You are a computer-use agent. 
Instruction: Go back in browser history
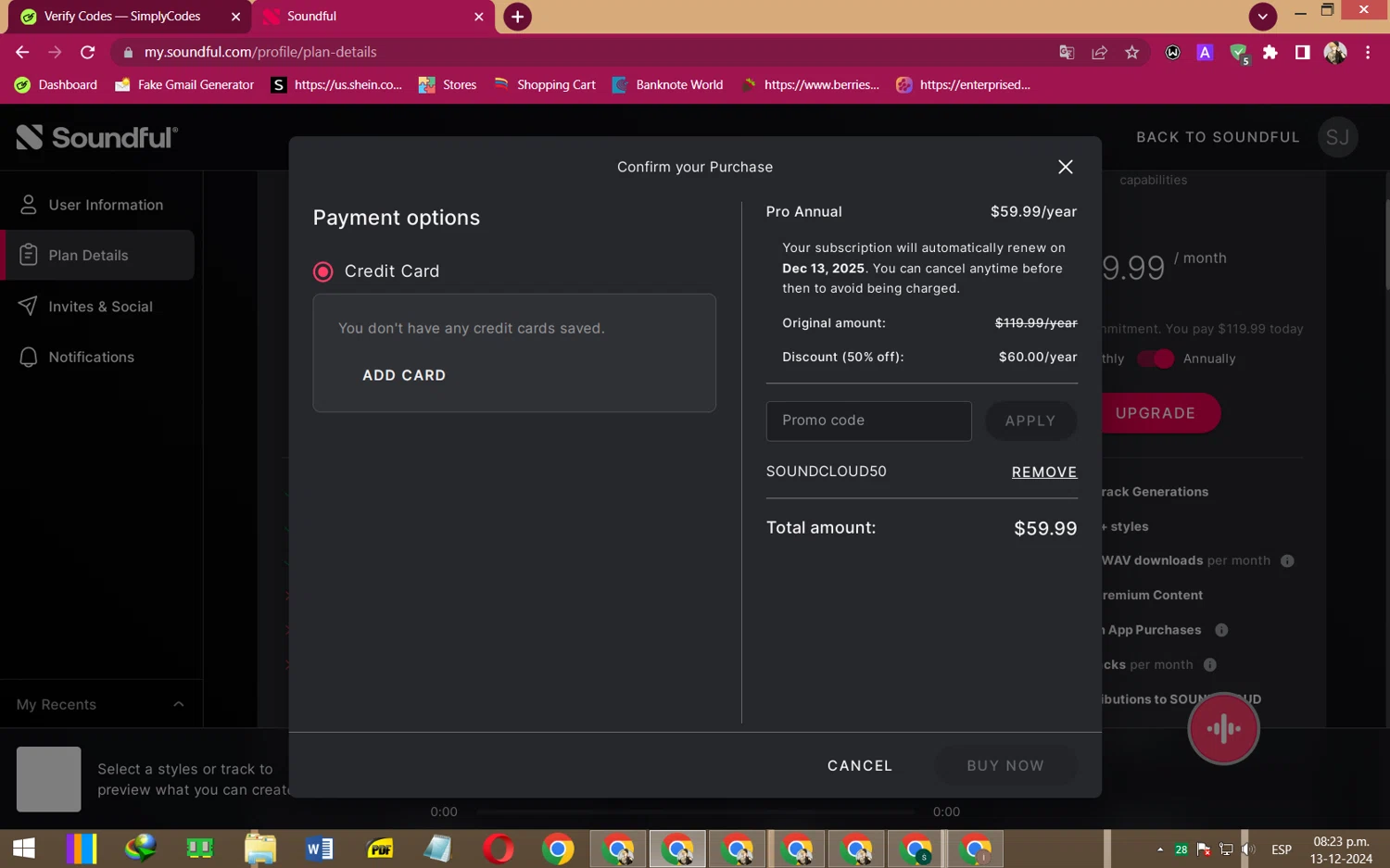click(22, 52)
